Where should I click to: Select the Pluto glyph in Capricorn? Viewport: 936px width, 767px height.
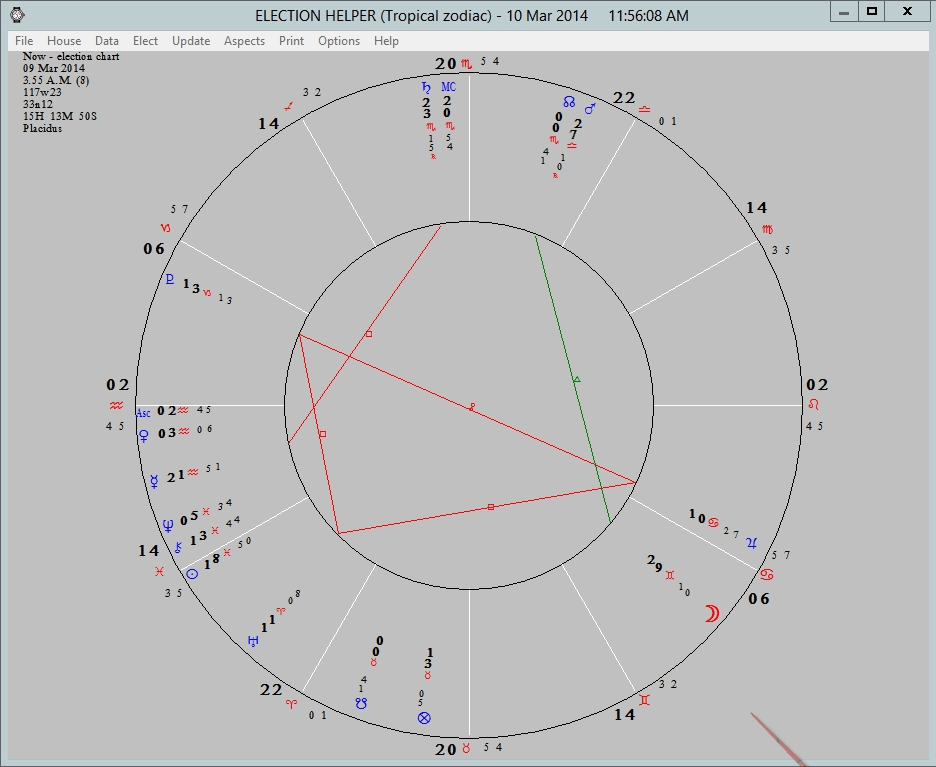point(171,280)
